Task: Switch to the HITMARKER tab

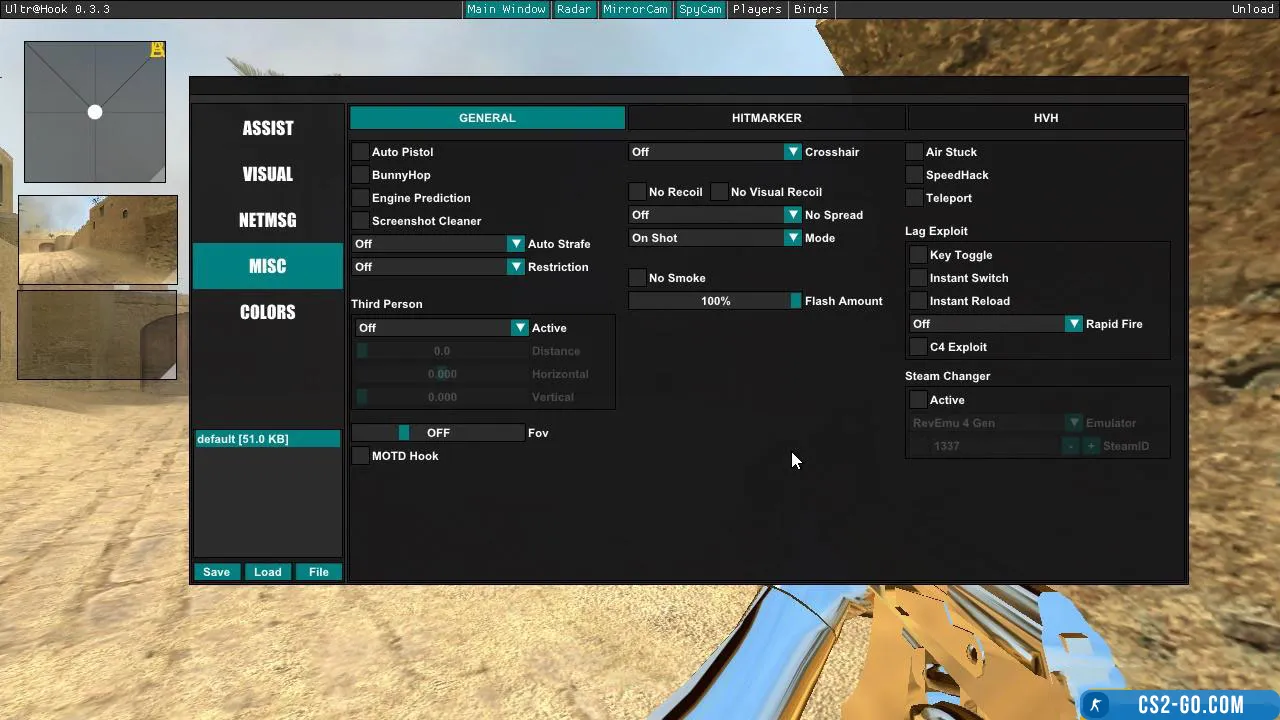Action: pyautogui.click(x=766, y=118)
